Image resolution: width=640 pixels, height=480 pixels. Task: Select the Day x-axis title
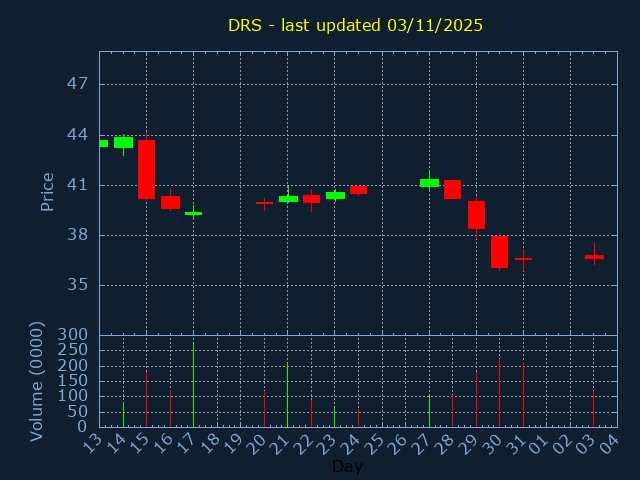[347, 466]
